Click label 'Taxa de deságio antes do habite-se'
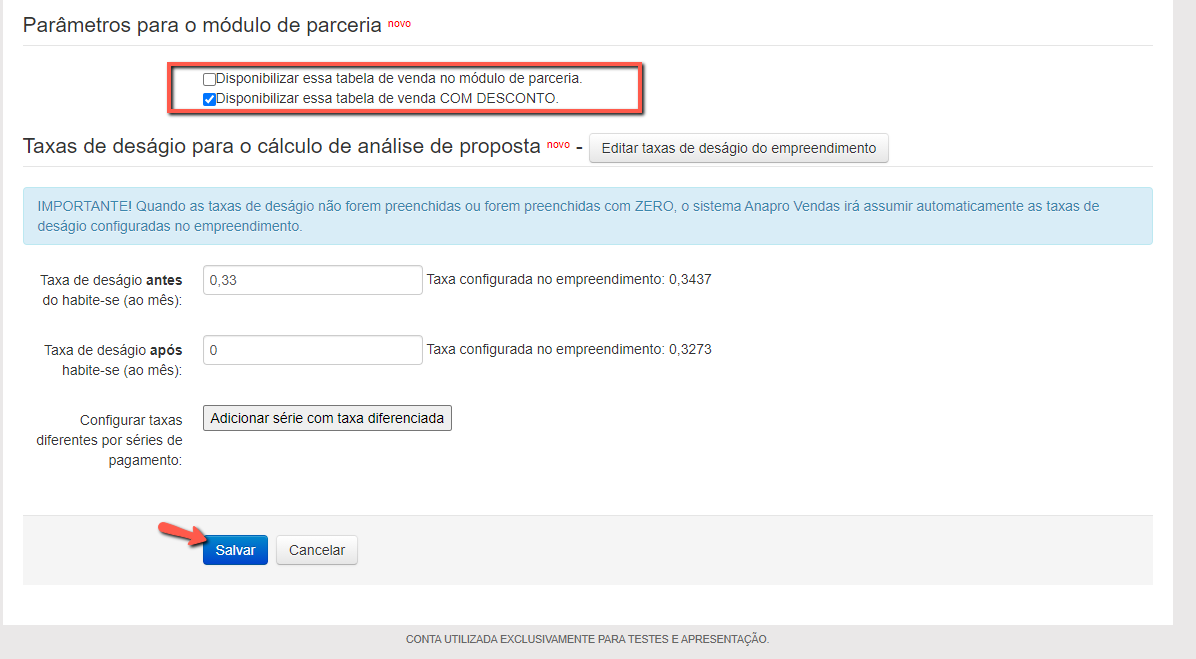The width and height of the screenshot is (1196, 659). click(111, 290)
